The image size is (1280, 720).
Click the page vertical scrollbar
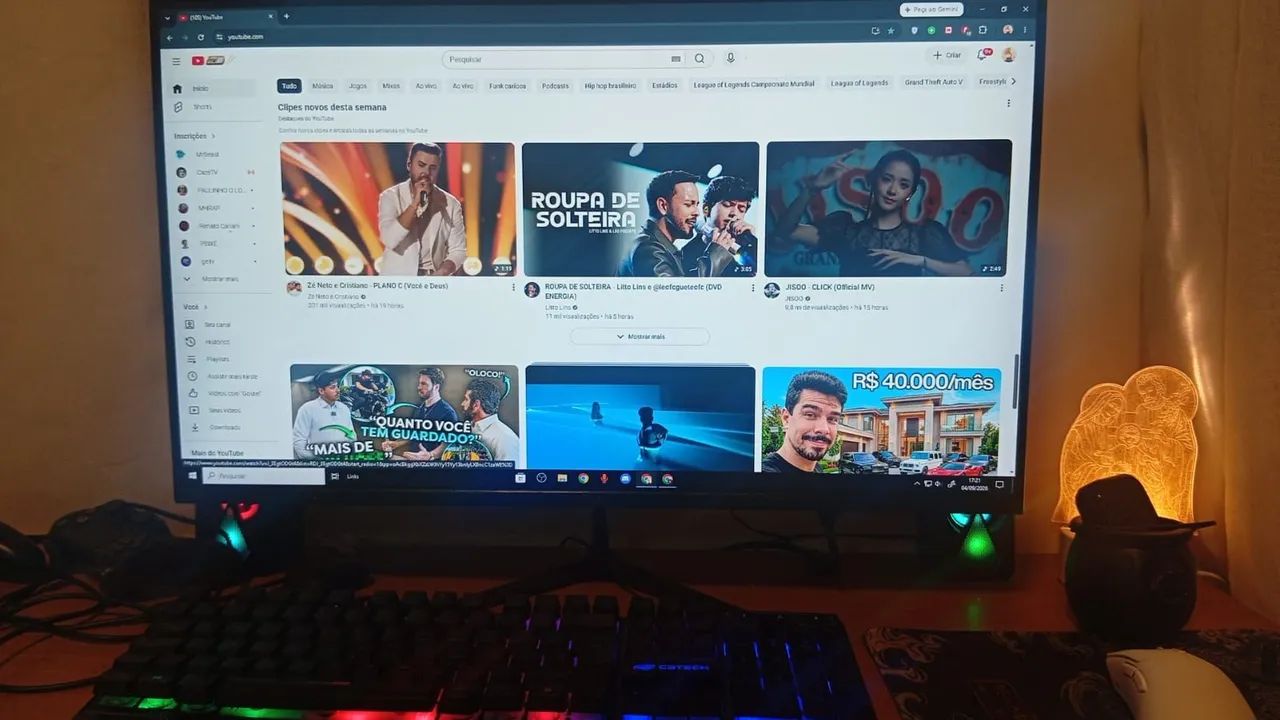1016,380
